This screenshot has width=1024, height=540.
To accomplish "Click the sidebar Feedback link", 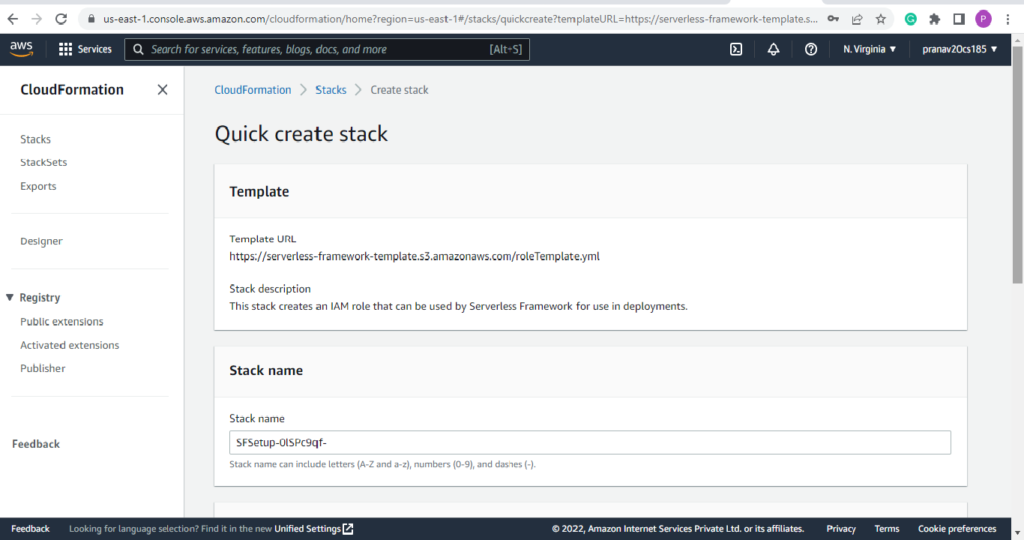I will [x=36, y=444].
